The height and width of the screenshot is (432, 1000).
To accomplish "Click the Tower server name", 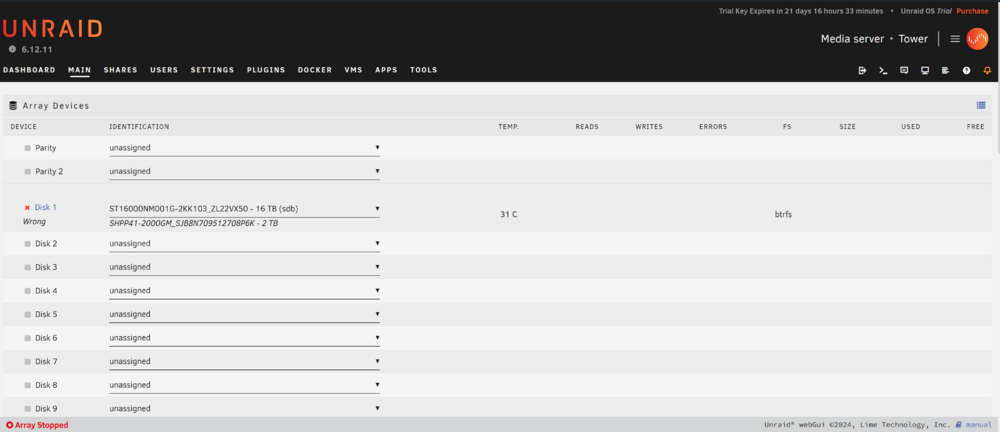I will [x=913, y=39].
